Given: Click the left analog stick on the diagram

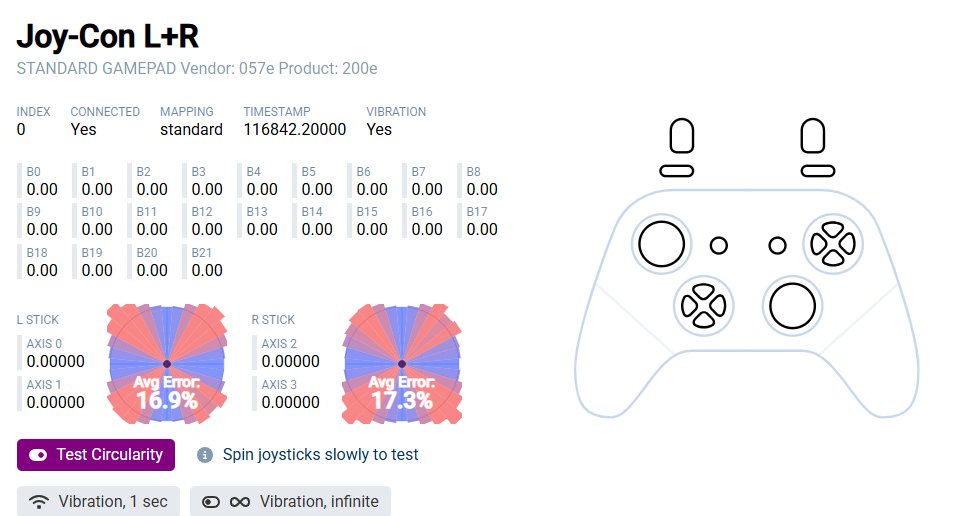Looking at the screenshot, I should tap(661, 243).
